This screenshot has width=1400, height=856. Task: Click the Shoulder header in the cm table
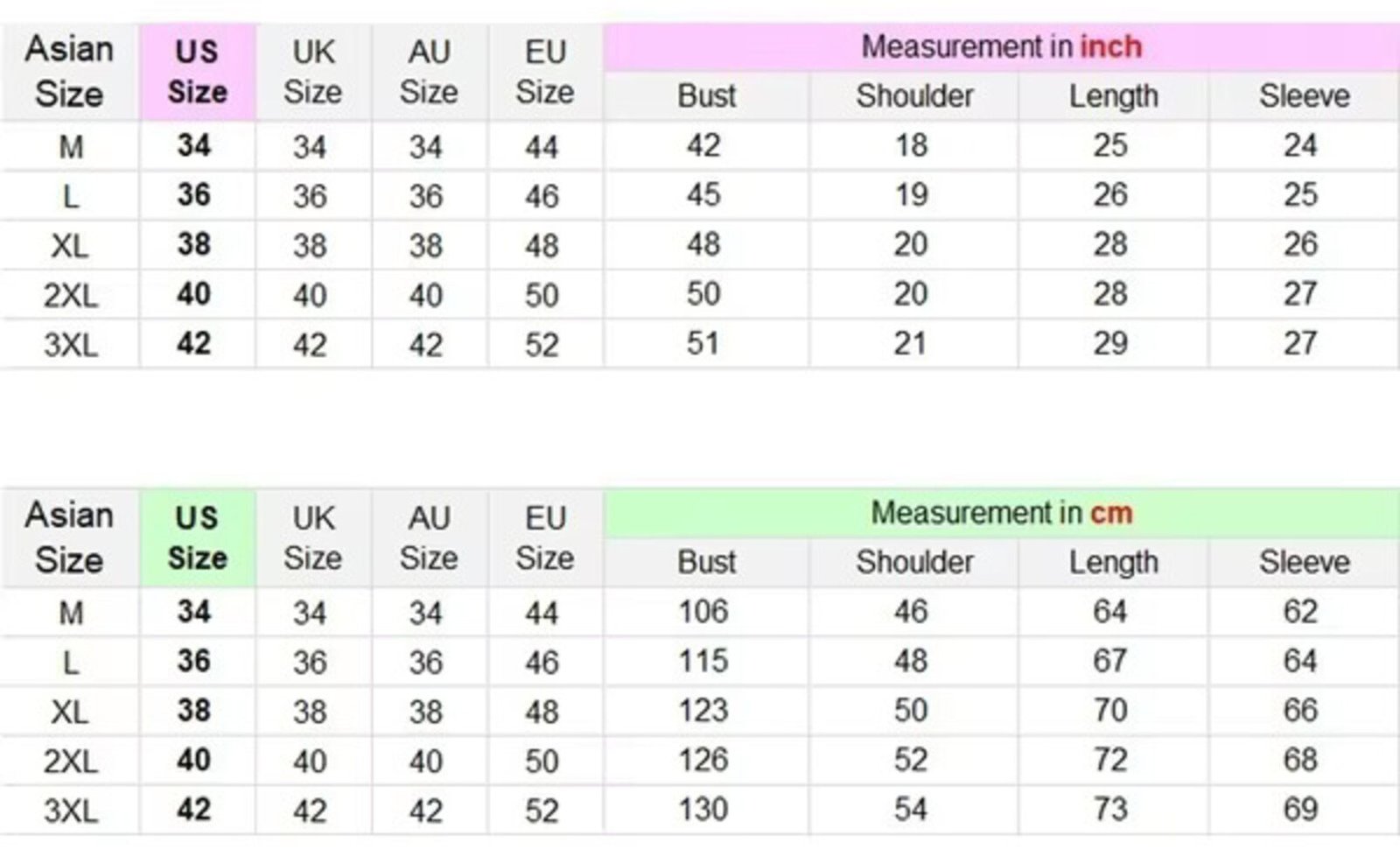(x=914, y=563)
